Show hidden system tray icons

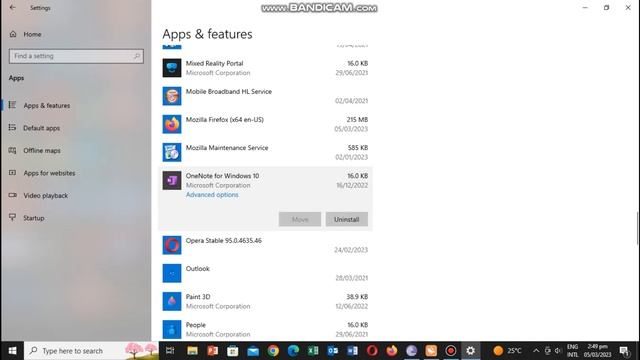pos(536,351)
